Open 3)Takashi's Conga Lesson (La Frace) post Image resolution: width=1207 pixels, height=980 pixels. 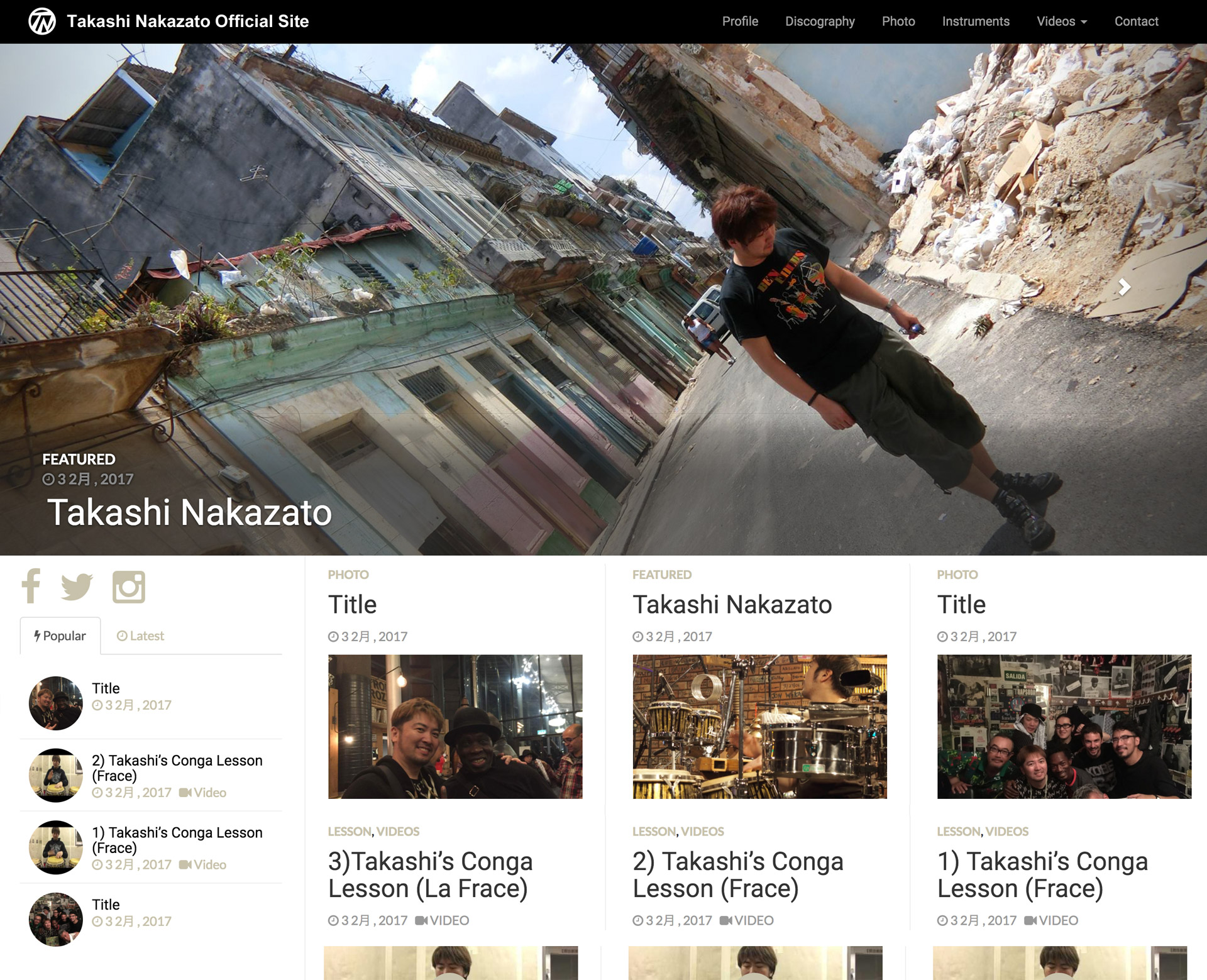pyautogui.click(x=430, y=874)
